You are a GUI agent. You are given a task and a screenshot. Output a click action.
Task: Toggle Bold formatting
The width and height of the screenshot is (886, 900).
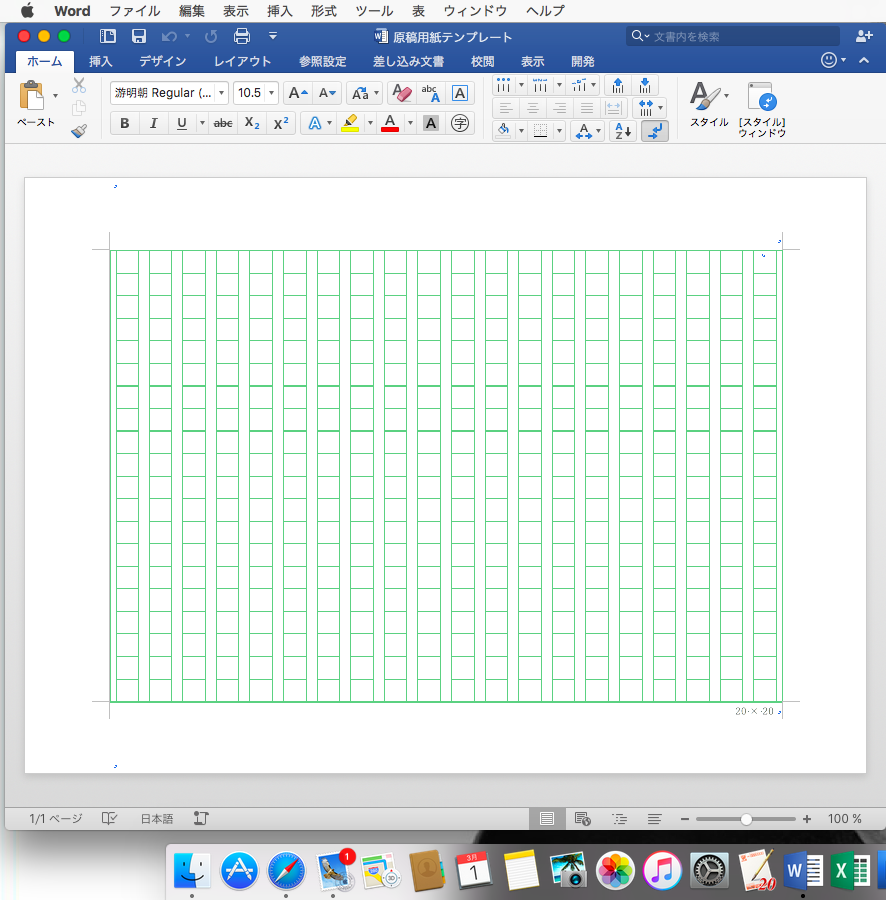(125, 124)
